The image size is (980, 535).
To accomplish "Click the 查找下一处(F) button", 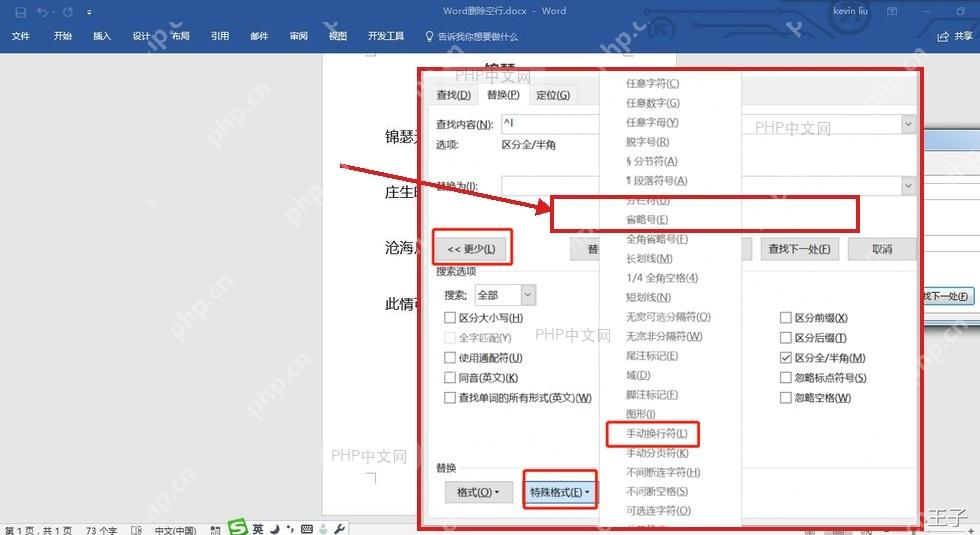I will 799,249.
